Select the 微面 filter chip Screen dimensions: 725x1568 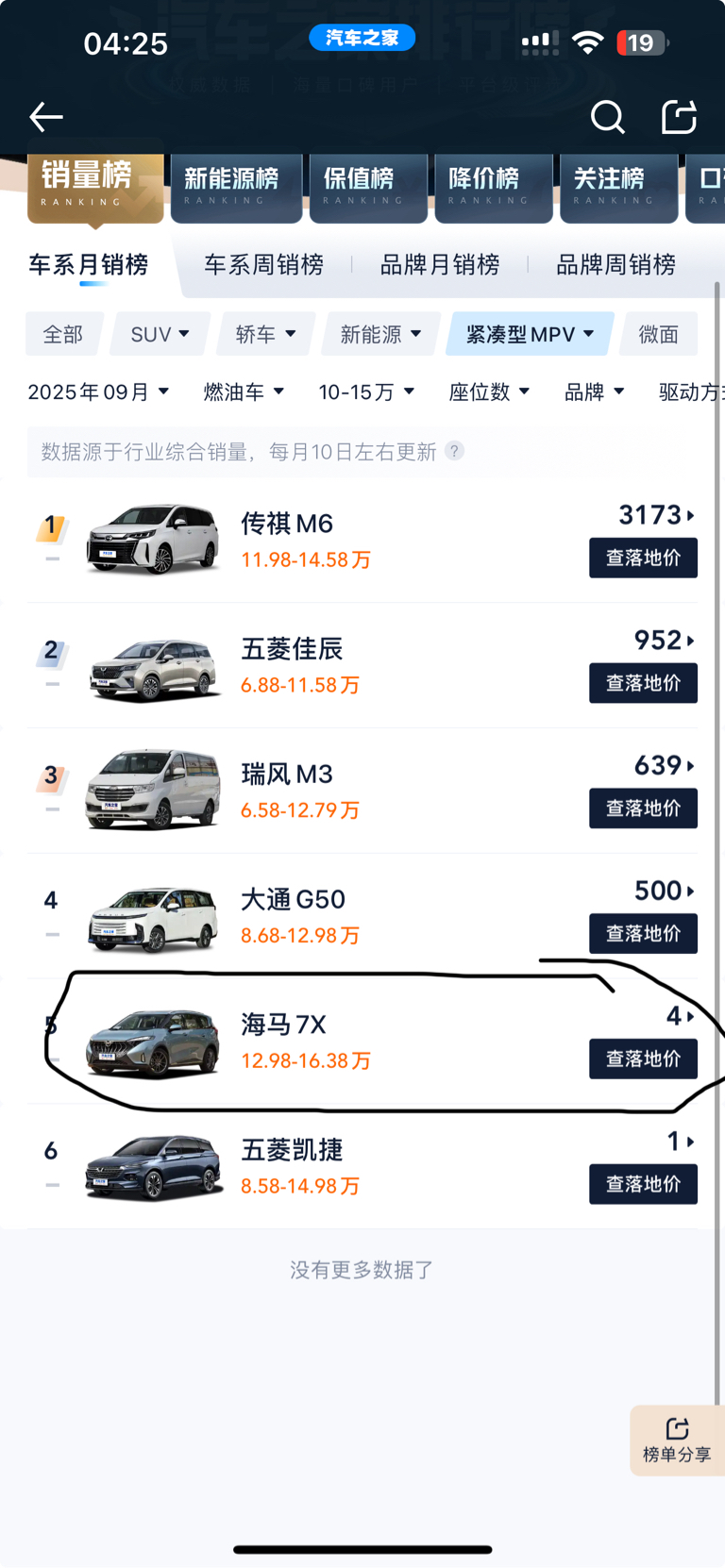659,334
